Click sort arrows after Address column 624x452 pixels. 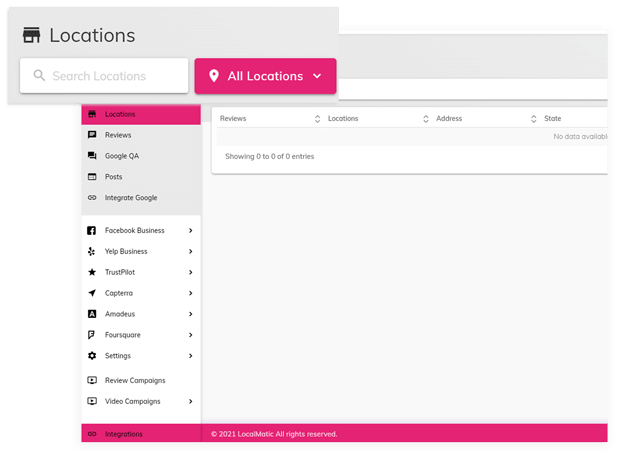click(x=533, y=119)
